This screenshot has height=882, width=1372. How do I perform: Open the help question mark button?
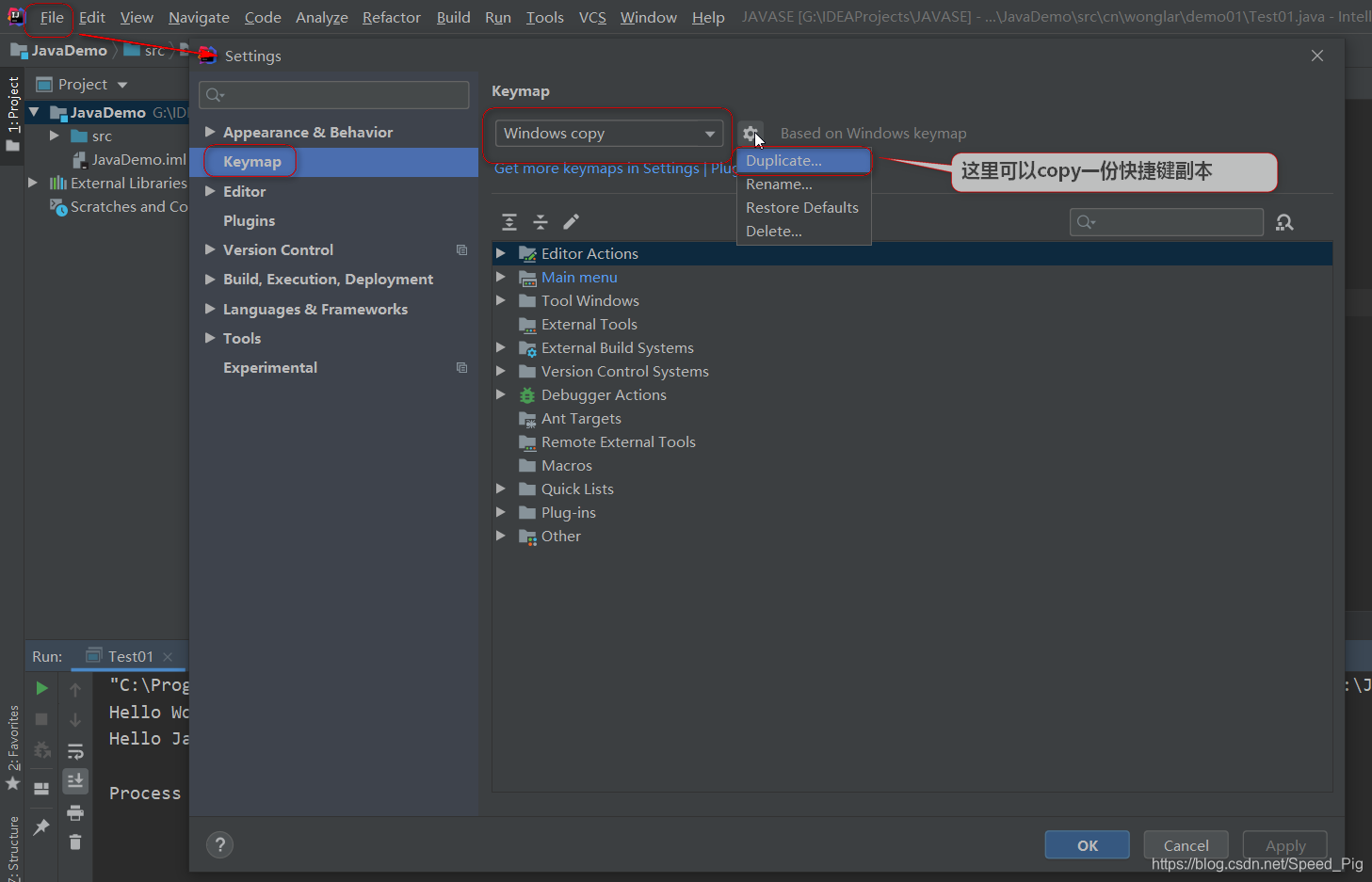coord(219,844)
